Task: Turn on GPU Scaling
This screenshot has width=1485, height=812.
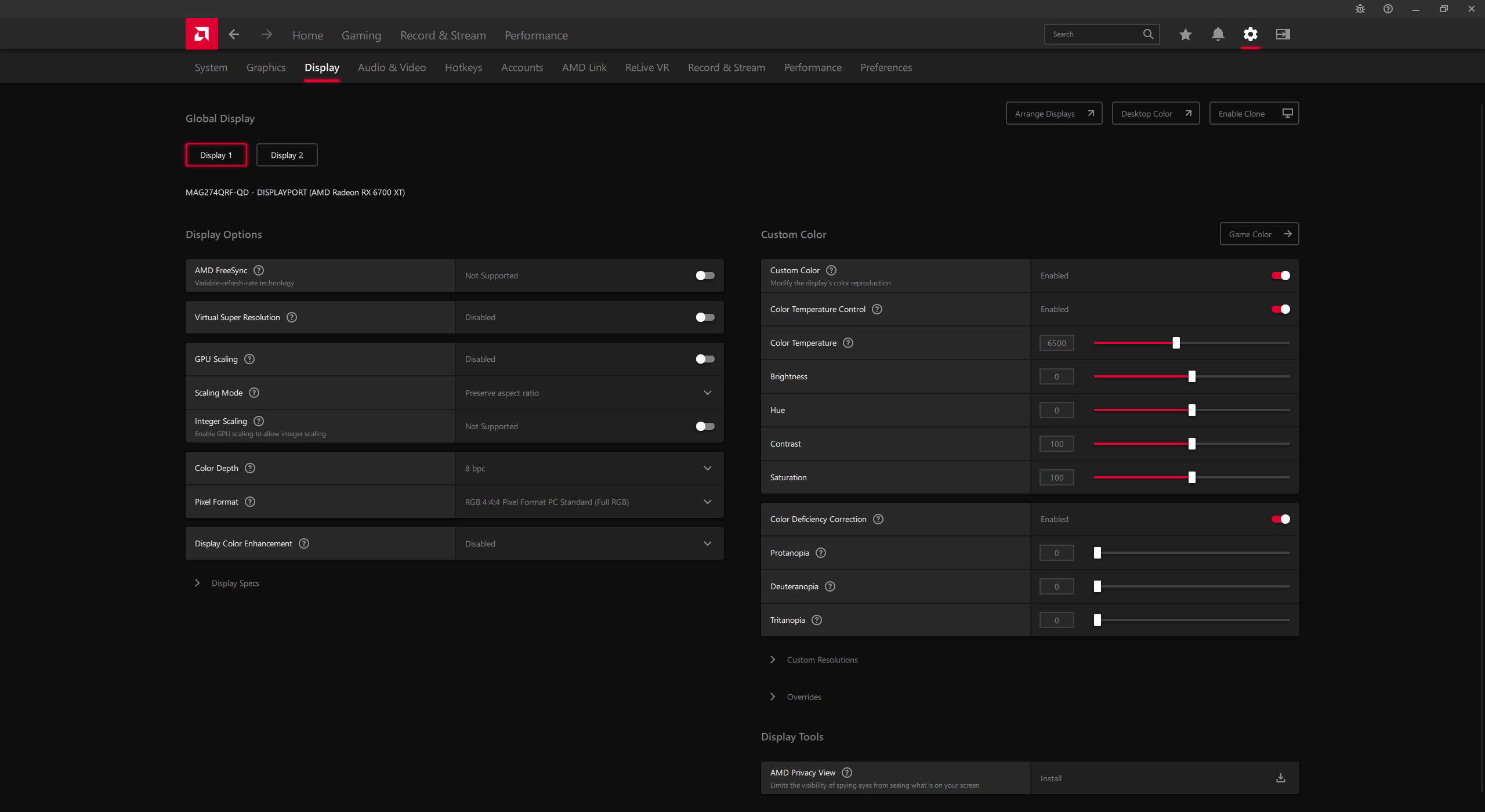Action: [x=705, y=359]
